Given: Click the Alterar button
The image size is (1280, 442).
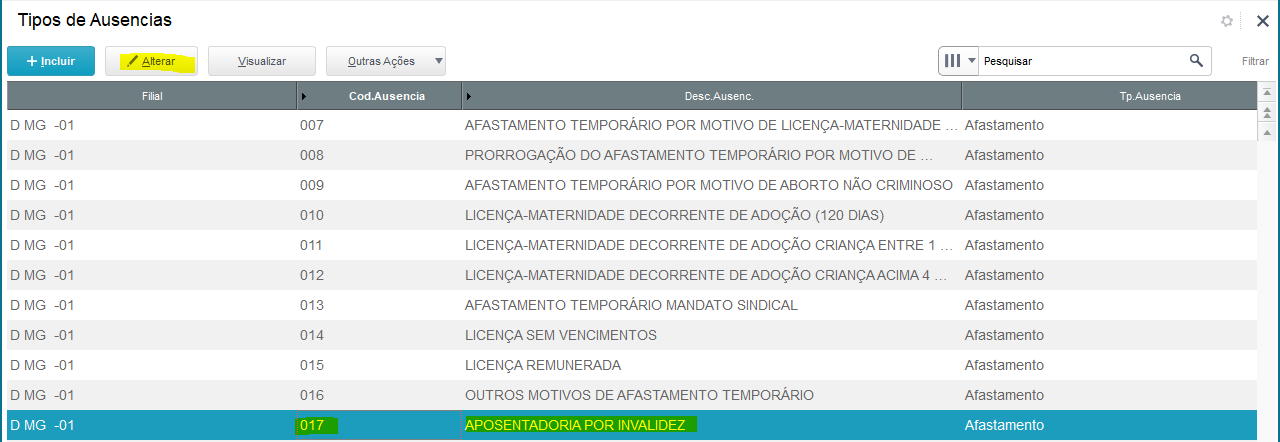Looking at the screenshot, I should (x=151, y=61).
